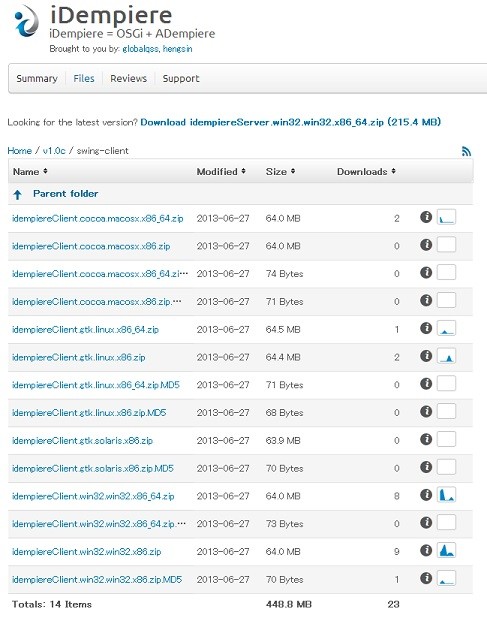The height and width of the screenshot is (624, 487).
Task: Download idempiereClient.win32.win32.x86_64.zip
Action: (93, 496)
